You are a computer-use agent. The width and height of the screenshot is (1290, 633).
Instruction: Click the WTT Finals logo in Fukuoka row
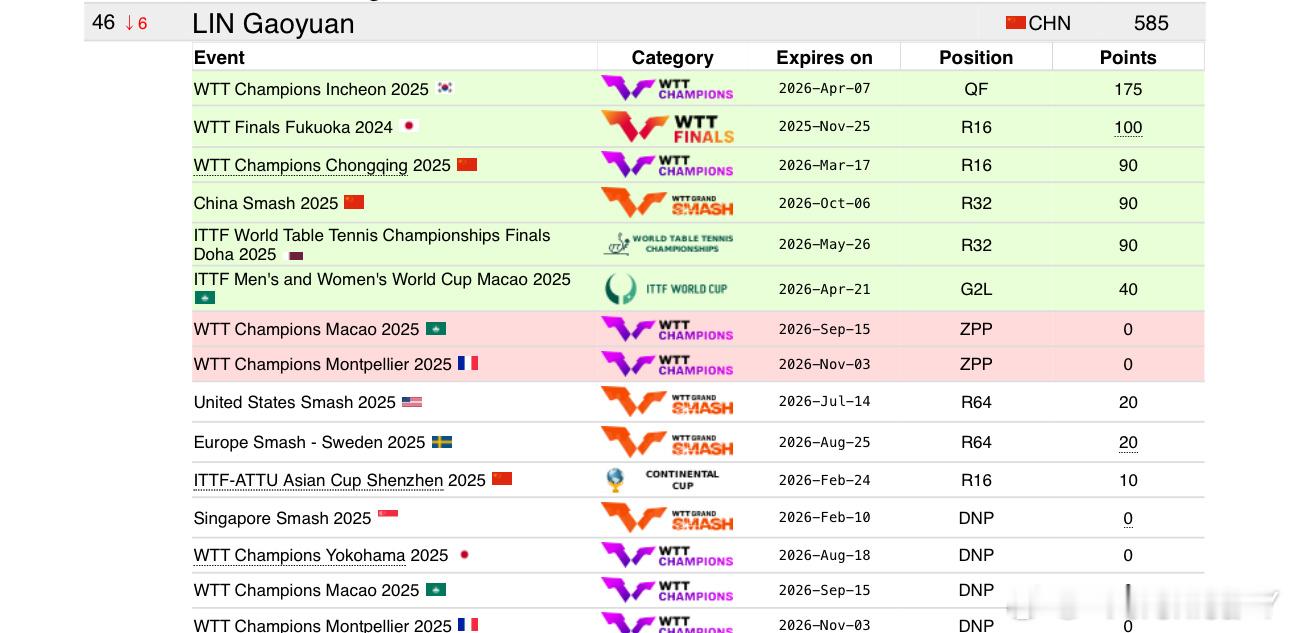(666, 127)
